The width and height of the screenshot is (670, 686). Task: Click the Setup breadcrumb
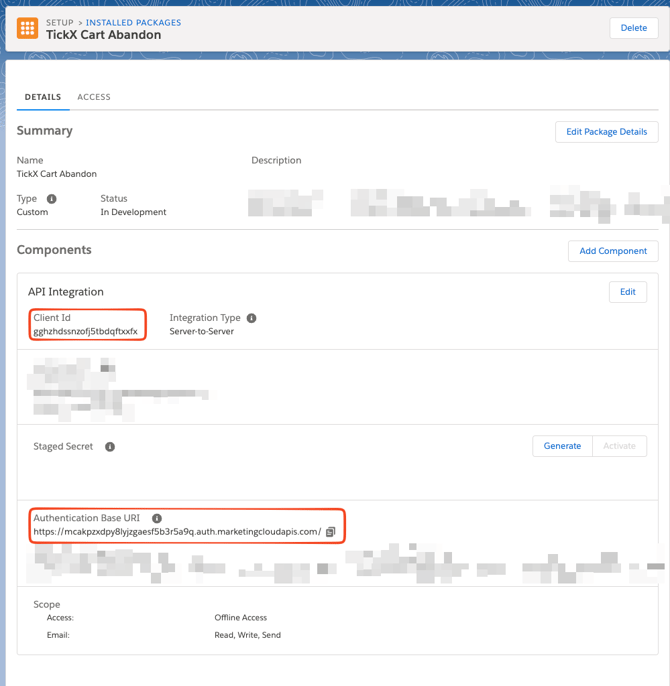click(x=60, y=22)
